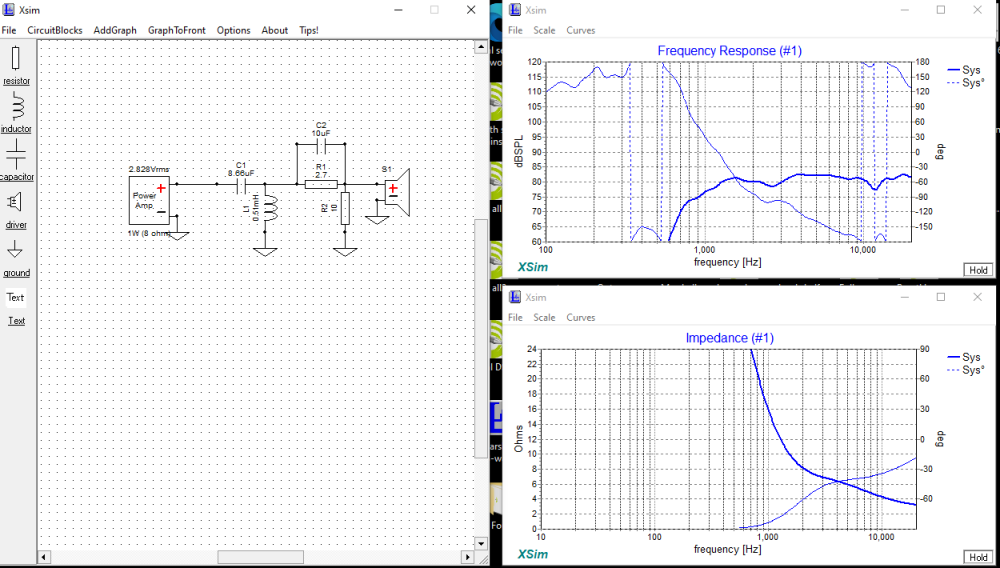
Task: Open Curves menu in Frequency Response window
Action: click(x=580, y=30)
